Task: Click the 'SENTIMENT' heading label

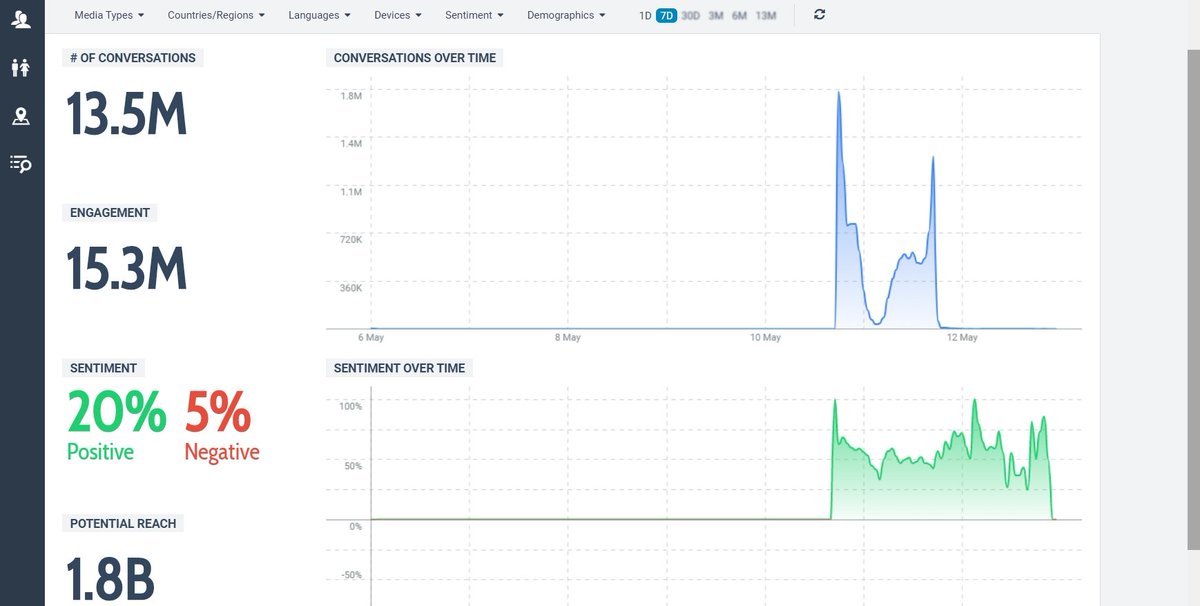Action: click(104, 368)
